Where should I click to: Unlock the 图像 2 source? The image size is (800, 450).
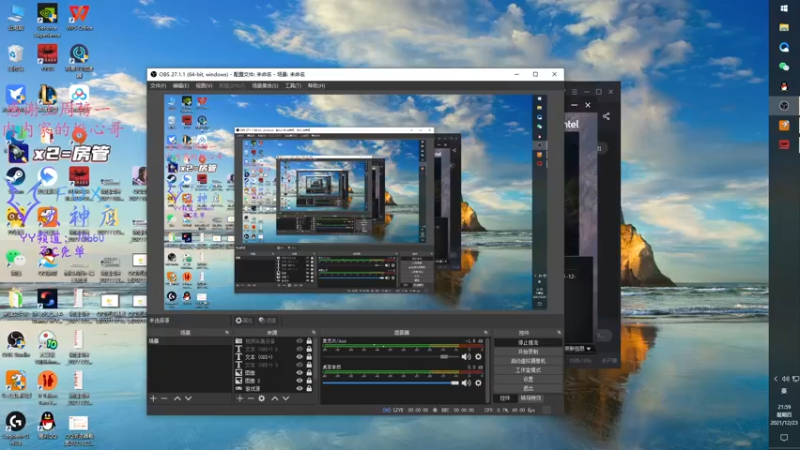[x=309, y=381]
